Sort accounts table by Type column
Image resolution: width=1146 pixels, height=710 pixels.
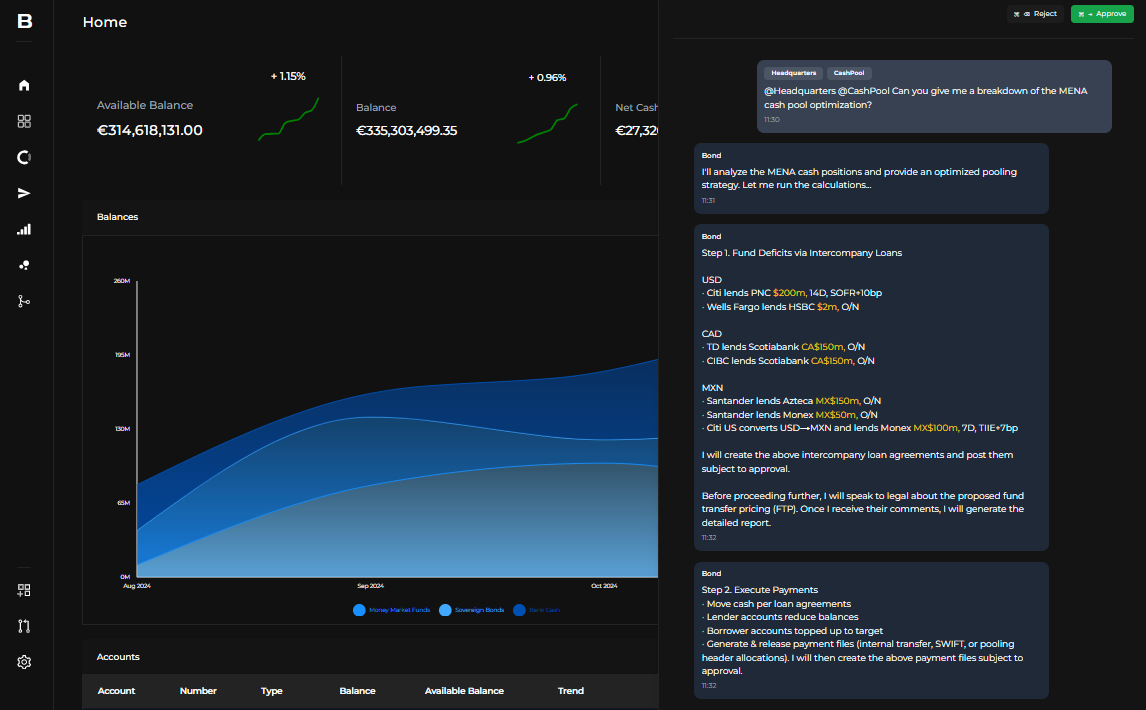pos(272,691)
